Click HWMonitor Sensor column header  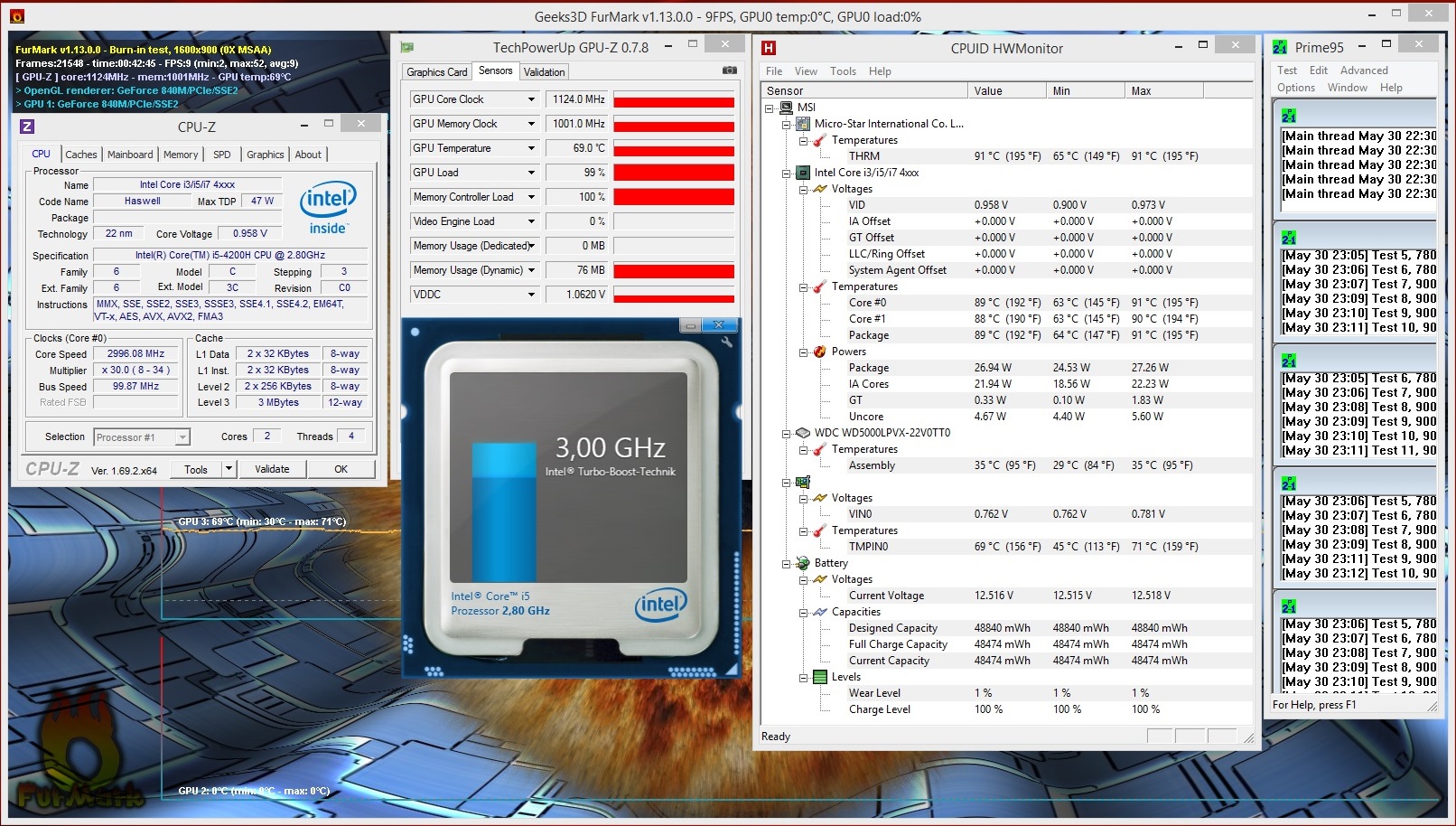pos(864,90)
